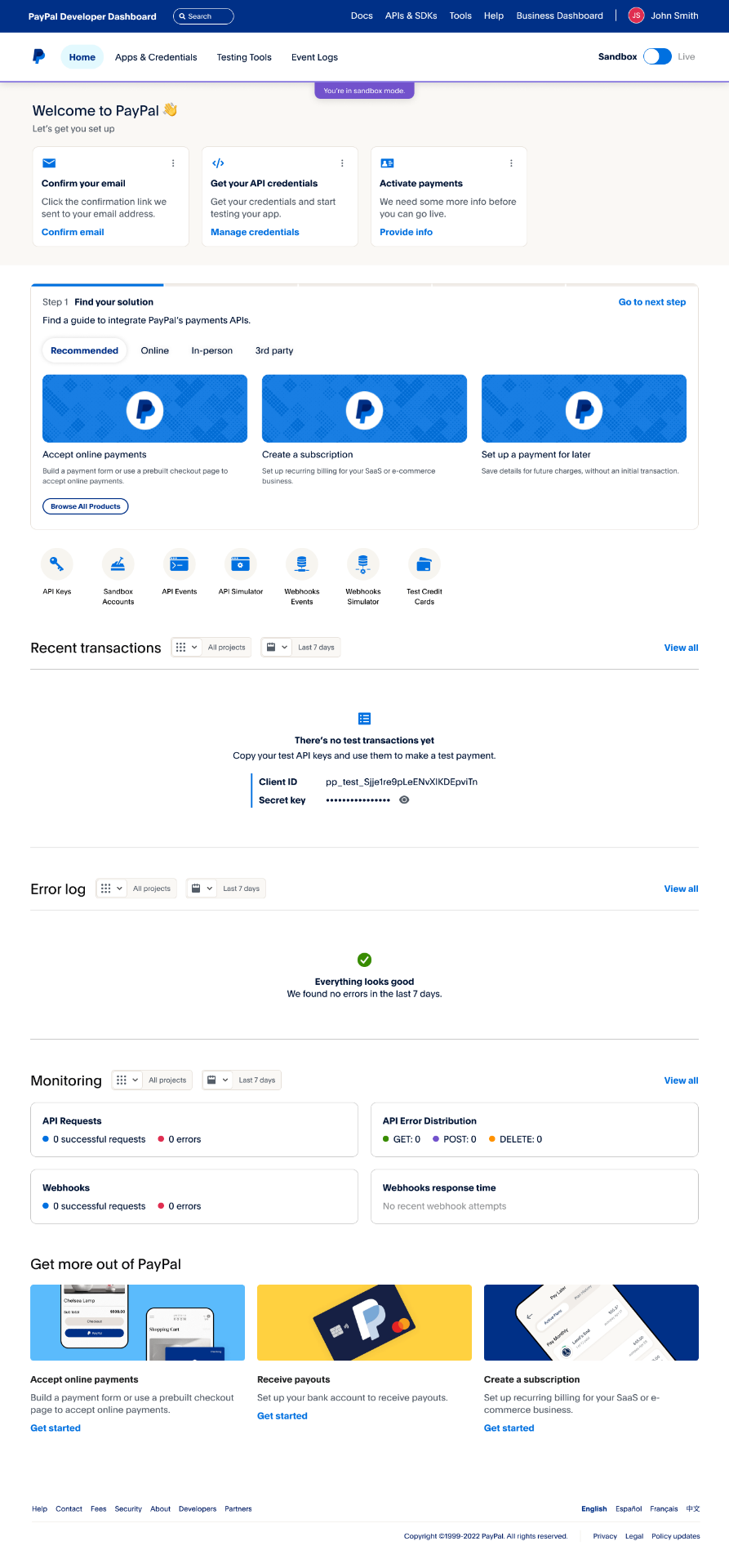The width and height of the screenshot is (729, 1568).
Task: Click the Manage credentials link
Action: click(255, 232)
